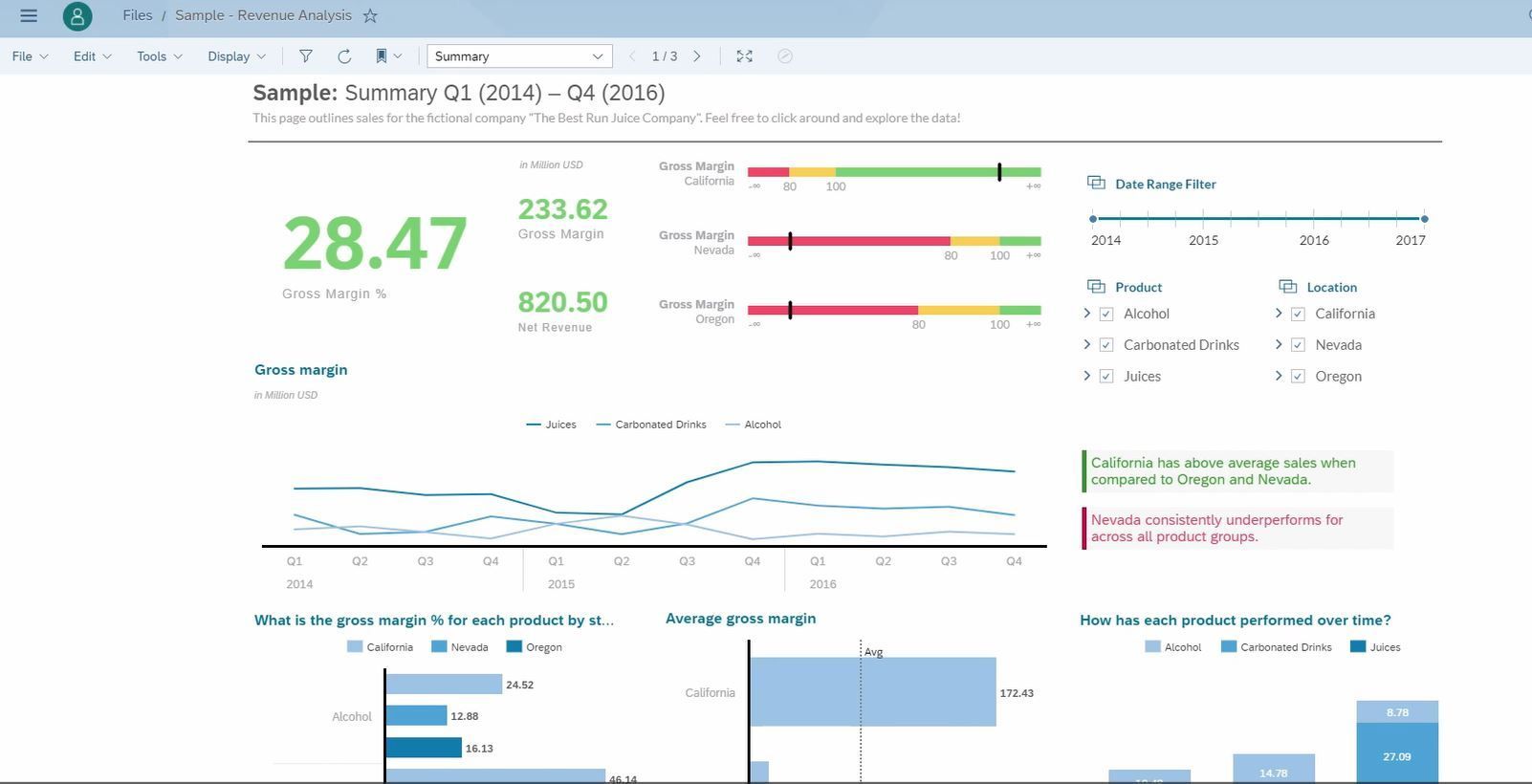Refresh data using the circular arrow icon

[x=344, y=56]
